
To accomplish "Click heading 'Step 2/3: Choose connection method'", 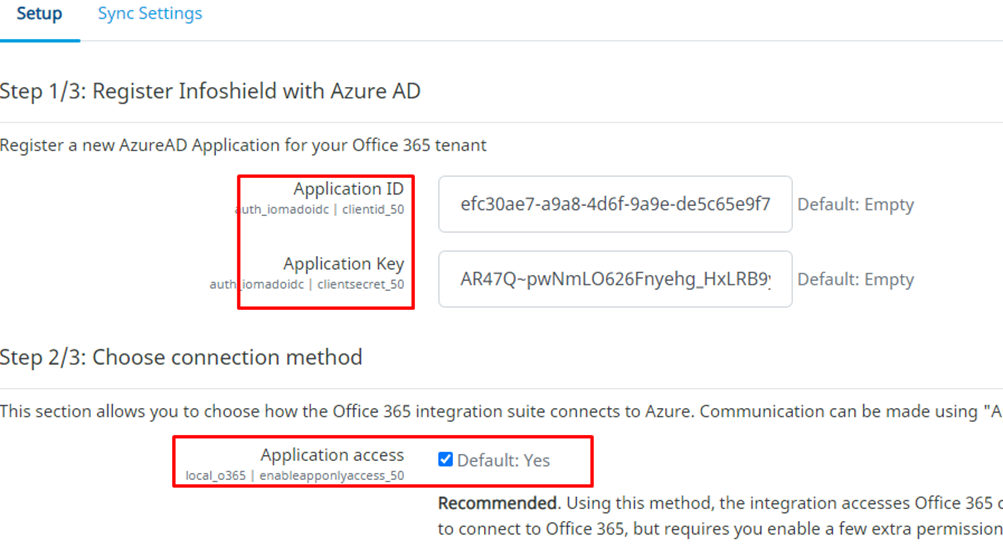I will tap(181, 357).
